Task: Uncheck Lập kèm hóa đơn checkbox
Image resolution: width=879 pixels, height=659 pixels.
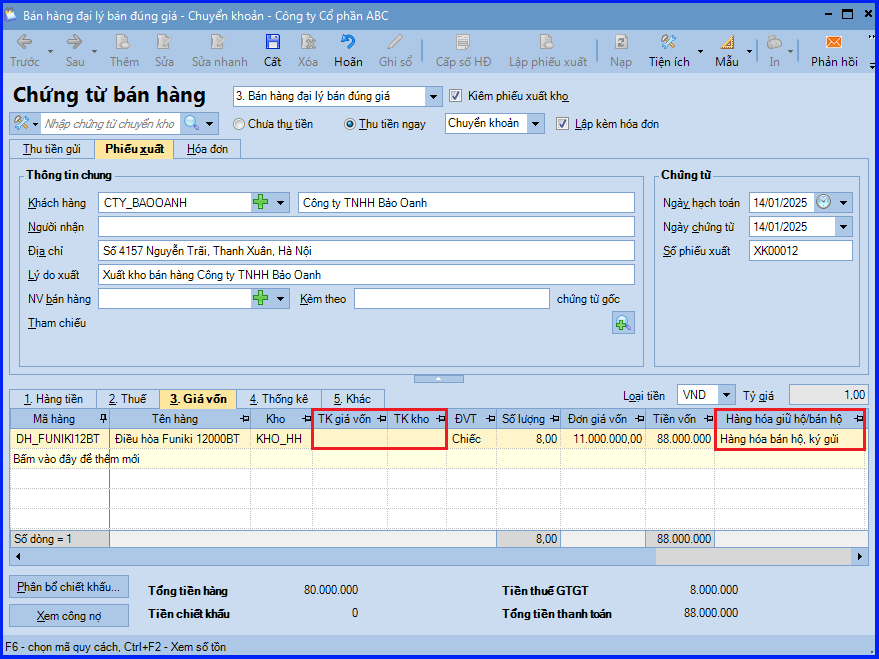Action: 562,124
